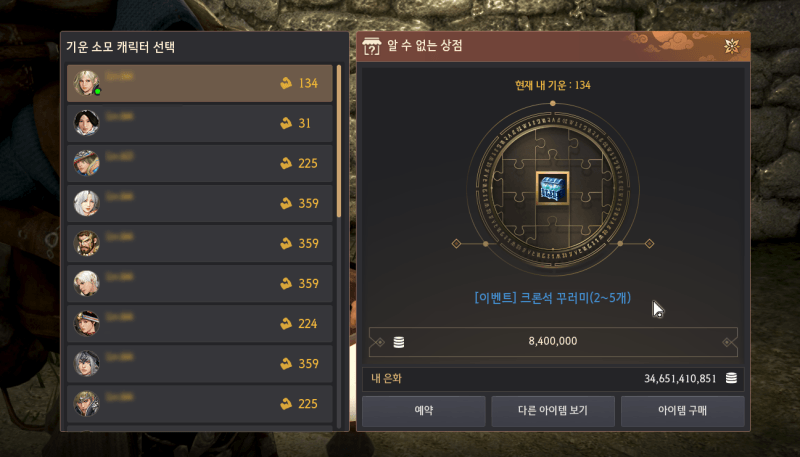800x457 pixels.
Task: Select the white-haired male character with 359 energy
Action: point(86,284)
